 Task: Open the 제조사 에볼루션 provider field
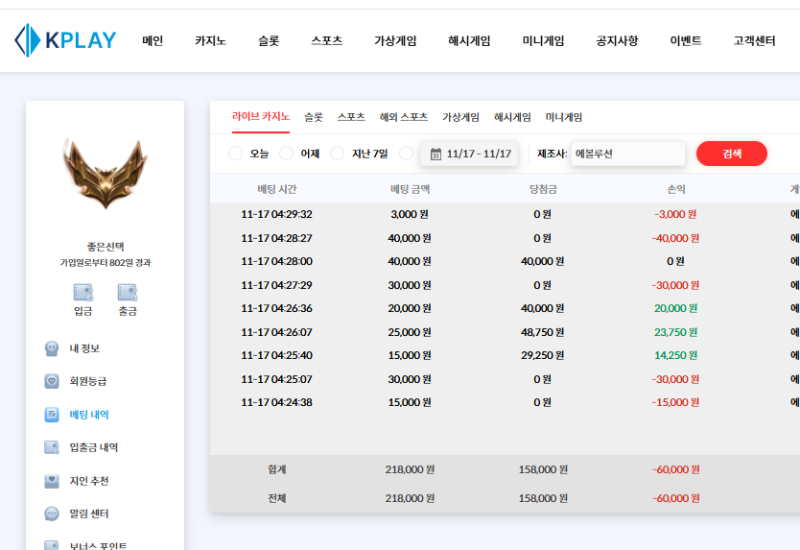tap(628, 154)
